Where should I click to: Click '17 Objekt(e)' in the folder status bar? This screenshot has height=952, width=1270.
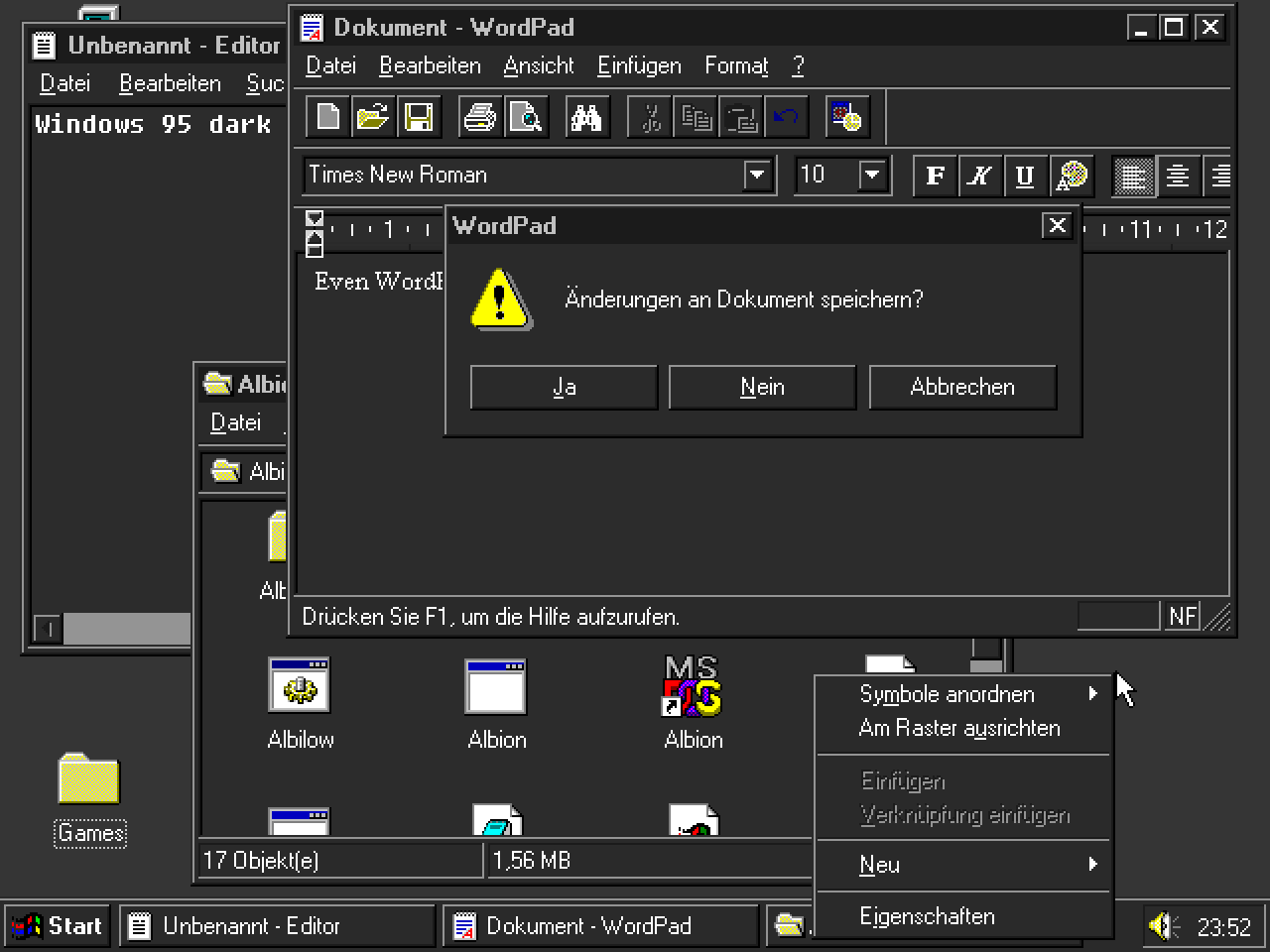[261, 860]
